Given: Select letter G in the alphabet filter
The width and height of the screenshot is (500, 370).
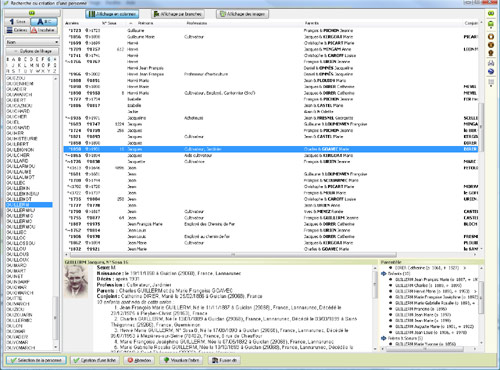Looking at the screenshot, I should pos(49,59).
